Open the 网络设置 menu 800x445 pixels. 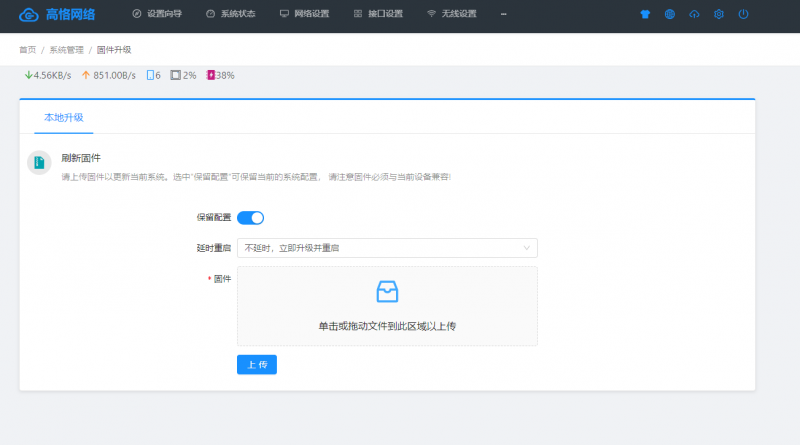(x=304, y=15)
